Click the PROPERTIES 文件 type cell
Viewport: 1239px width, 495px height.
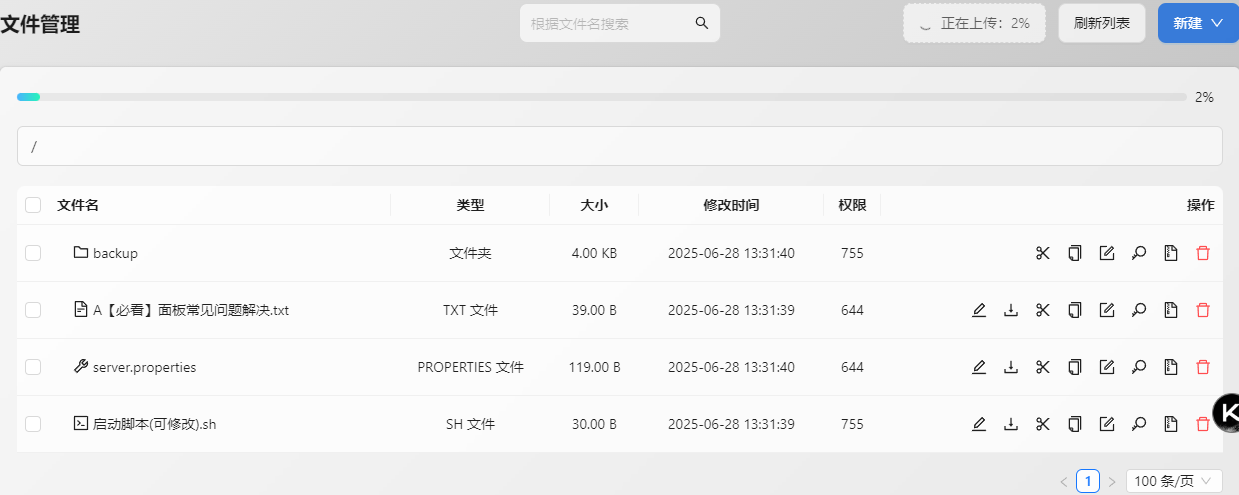[470, 367]
